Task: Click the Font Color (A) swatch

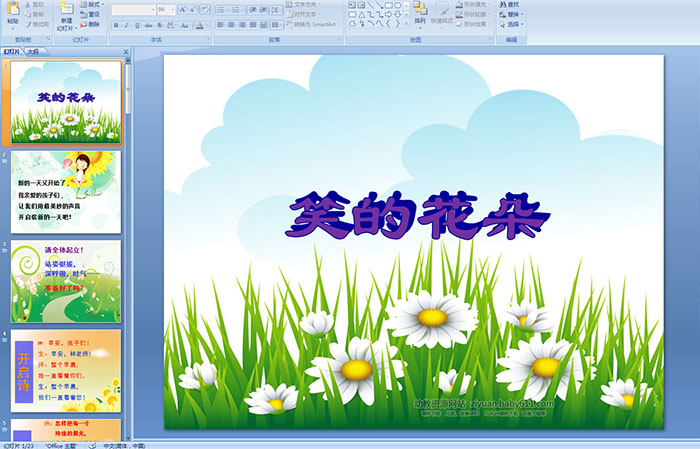Action: click(x=200, y=25)
